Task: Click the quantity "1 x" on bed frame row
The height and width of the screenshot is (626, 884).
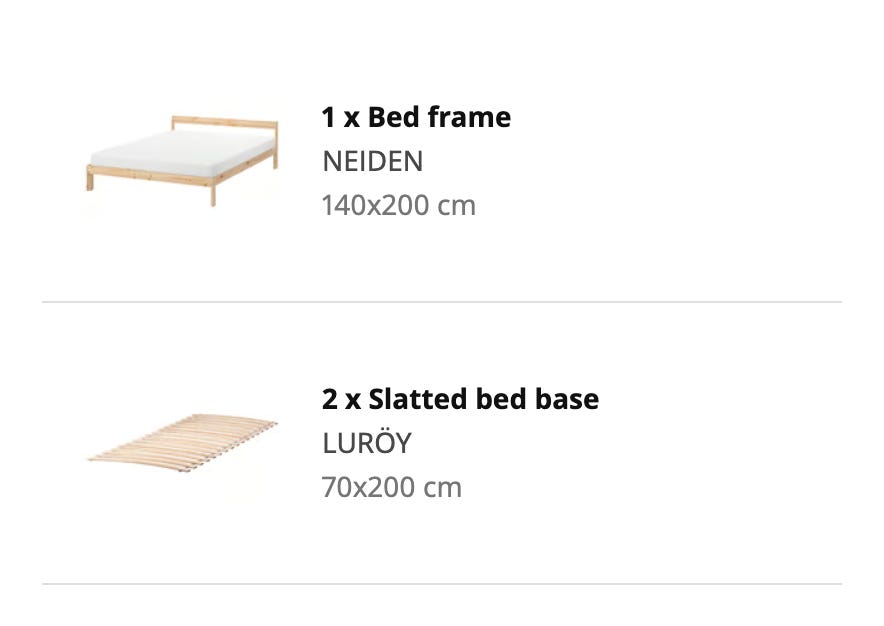Action: 341,117
